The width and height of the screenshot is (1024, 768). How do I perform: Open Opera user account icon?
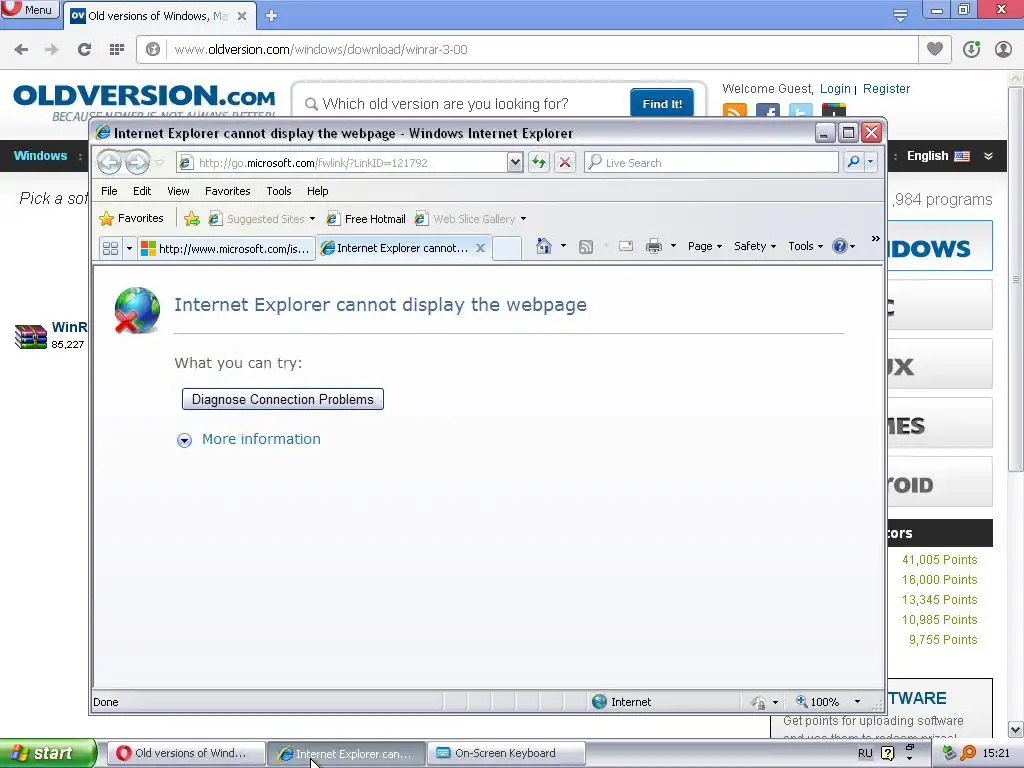point(1003,50)
